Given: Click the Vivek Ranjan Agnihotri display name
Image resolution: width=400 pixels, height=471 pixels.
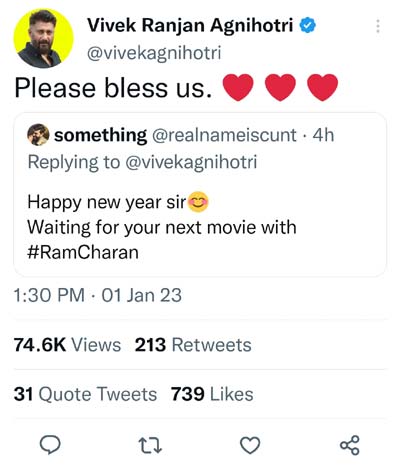Looking at the screenshot, I should [190, 25].
